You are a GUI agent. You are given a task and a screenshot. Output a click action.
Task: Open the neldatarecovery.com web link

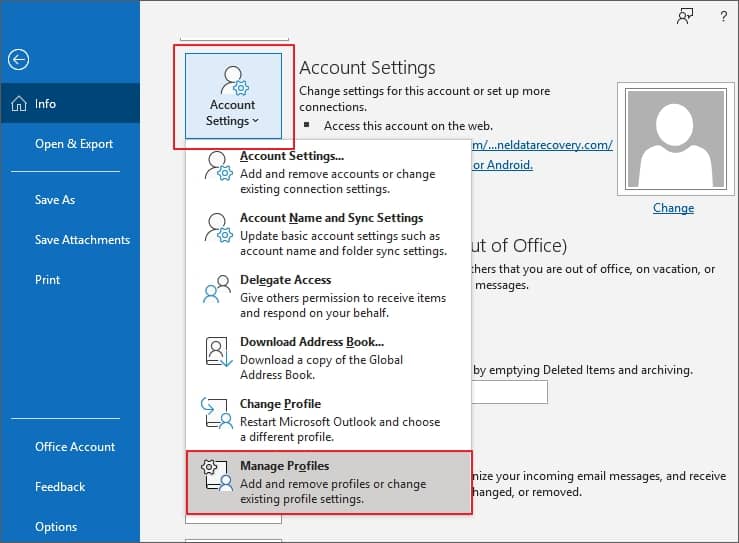[542, 145]
